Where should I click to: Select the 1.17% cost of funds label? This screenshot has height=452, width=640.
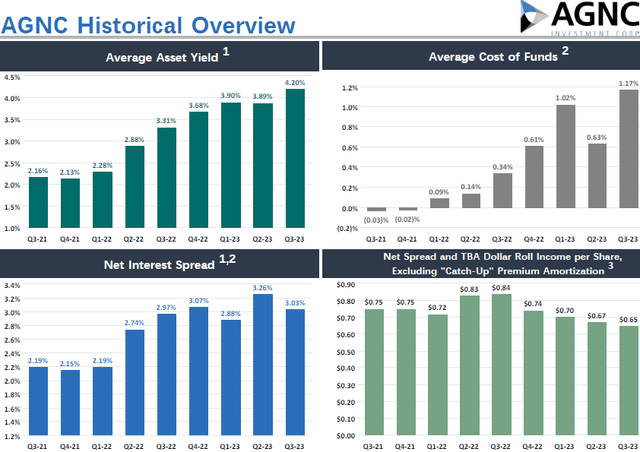coord(629,83)
